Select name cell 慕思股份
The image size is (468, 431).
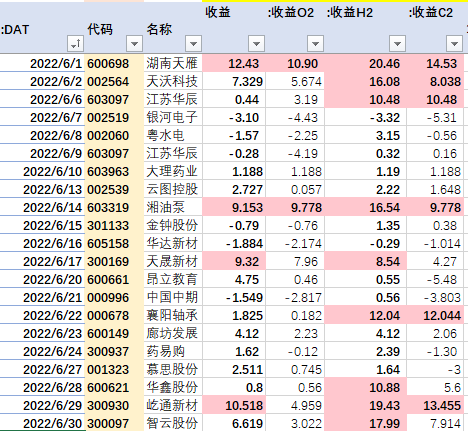(173, 369)
